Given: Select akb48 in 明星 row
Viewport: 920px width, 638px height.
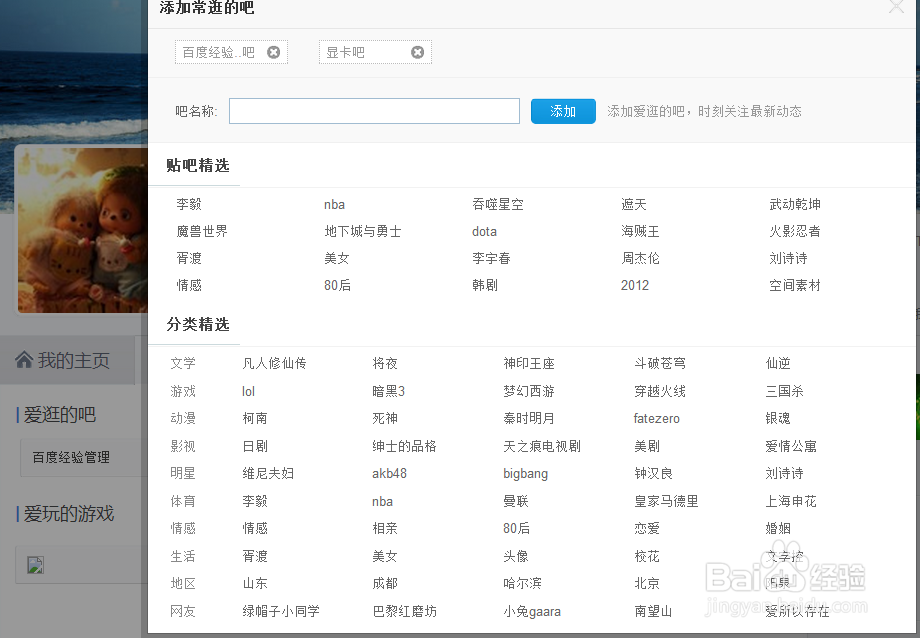Looking at the screenshot, I should 389,473.
